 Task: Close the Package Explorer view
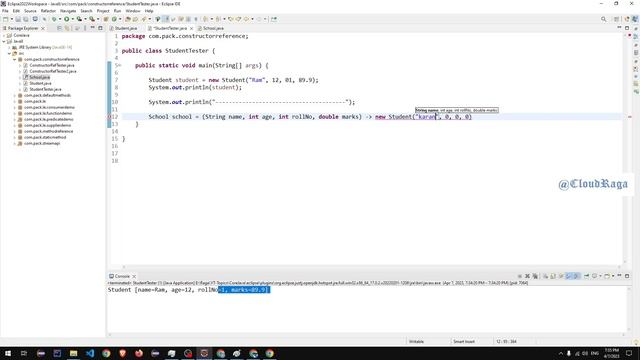pyautogui.click(x=43, y=28)
